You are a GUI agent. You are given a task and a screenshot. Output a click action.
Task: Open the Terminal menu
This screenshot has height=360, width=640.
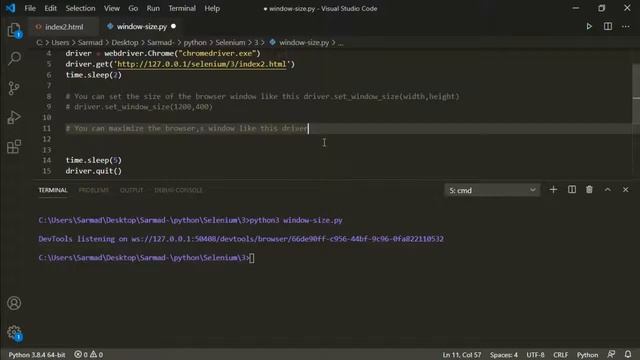[182, 8]
